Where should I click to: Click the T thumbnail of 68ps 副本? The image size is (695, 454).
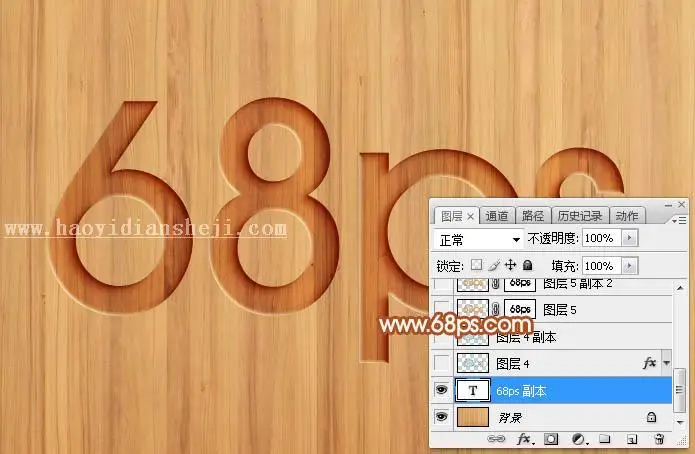[472, 390]
